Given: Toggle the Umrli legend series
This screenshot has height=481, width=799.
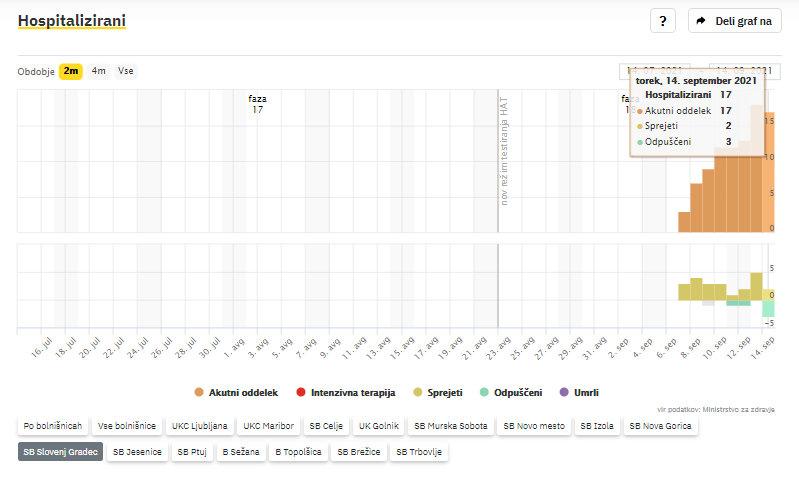Looking at the screenshot, I should (578, 393).
